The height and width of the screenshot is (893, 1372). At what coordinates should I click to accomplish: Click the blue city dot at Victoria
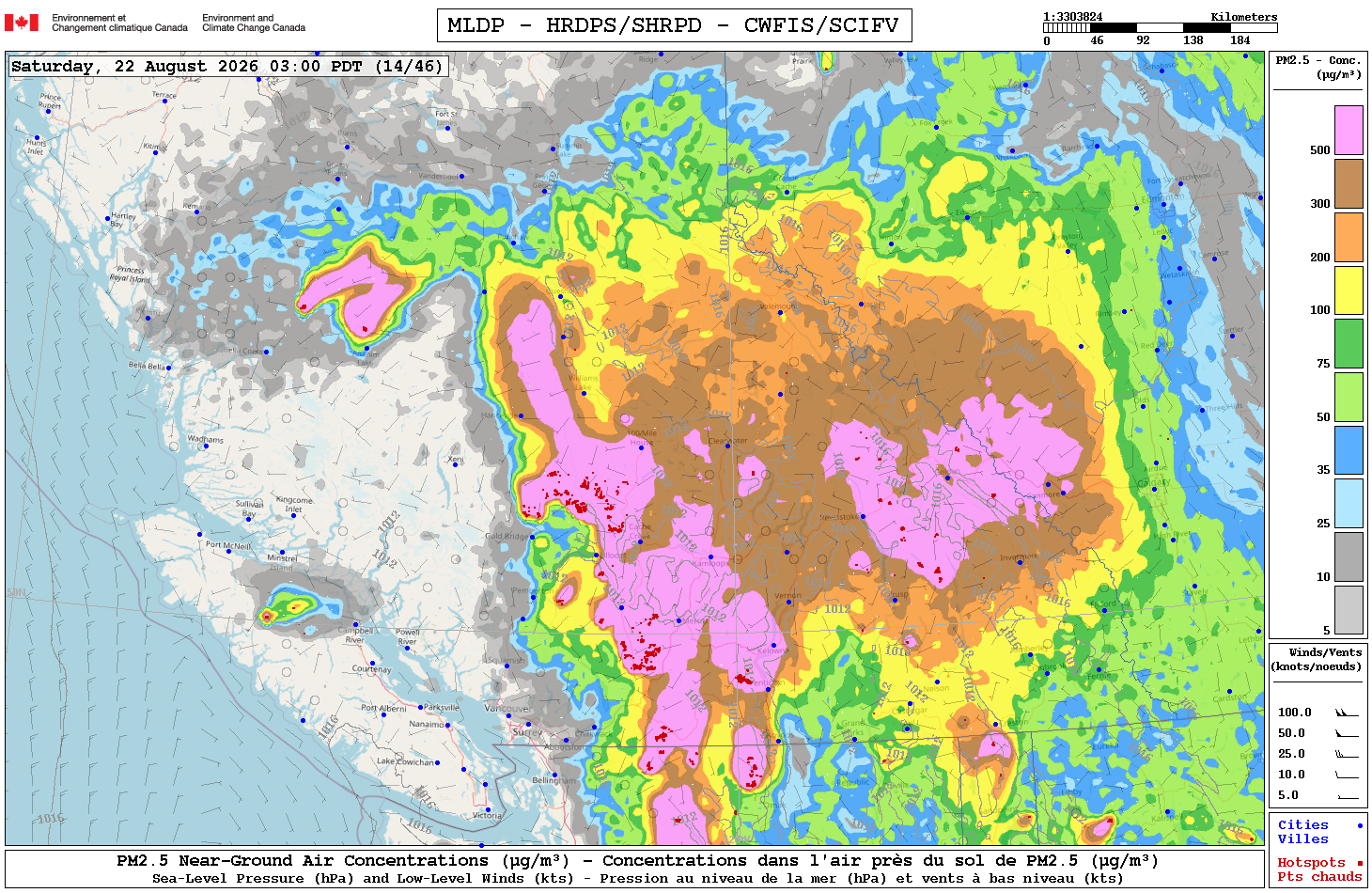489,808
